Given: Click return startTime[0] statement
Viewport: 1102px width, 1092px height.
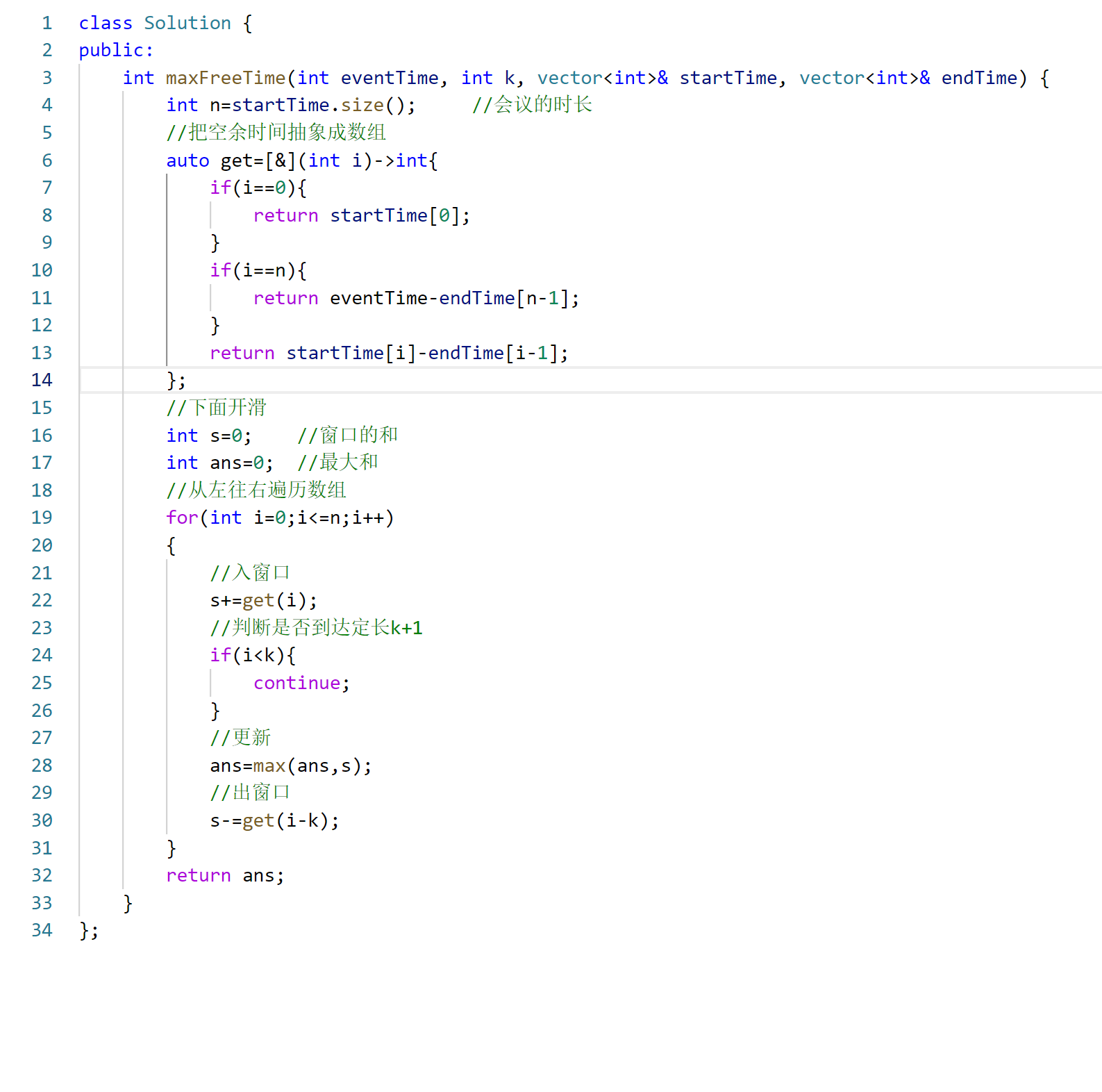Looking at the screenshot, I should pyautogui.click(x=361, y=215).
